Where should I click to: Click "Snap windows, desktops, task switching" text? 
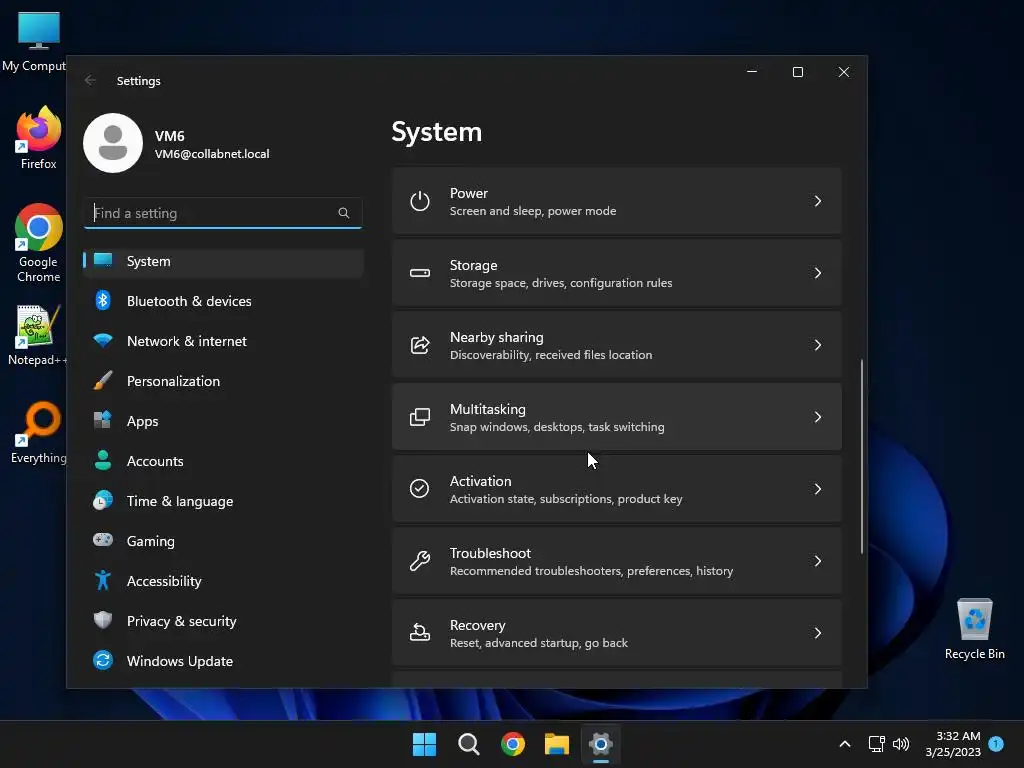[x=557, y=427]
